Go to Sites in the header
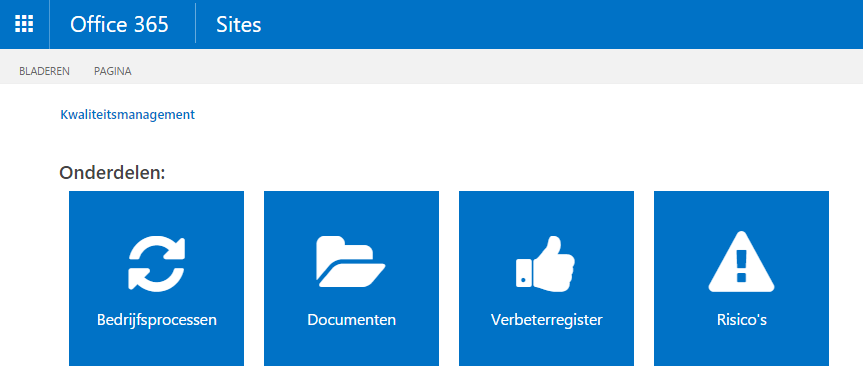The height and width of the screenshot is (389, 863). pos(238,25)
